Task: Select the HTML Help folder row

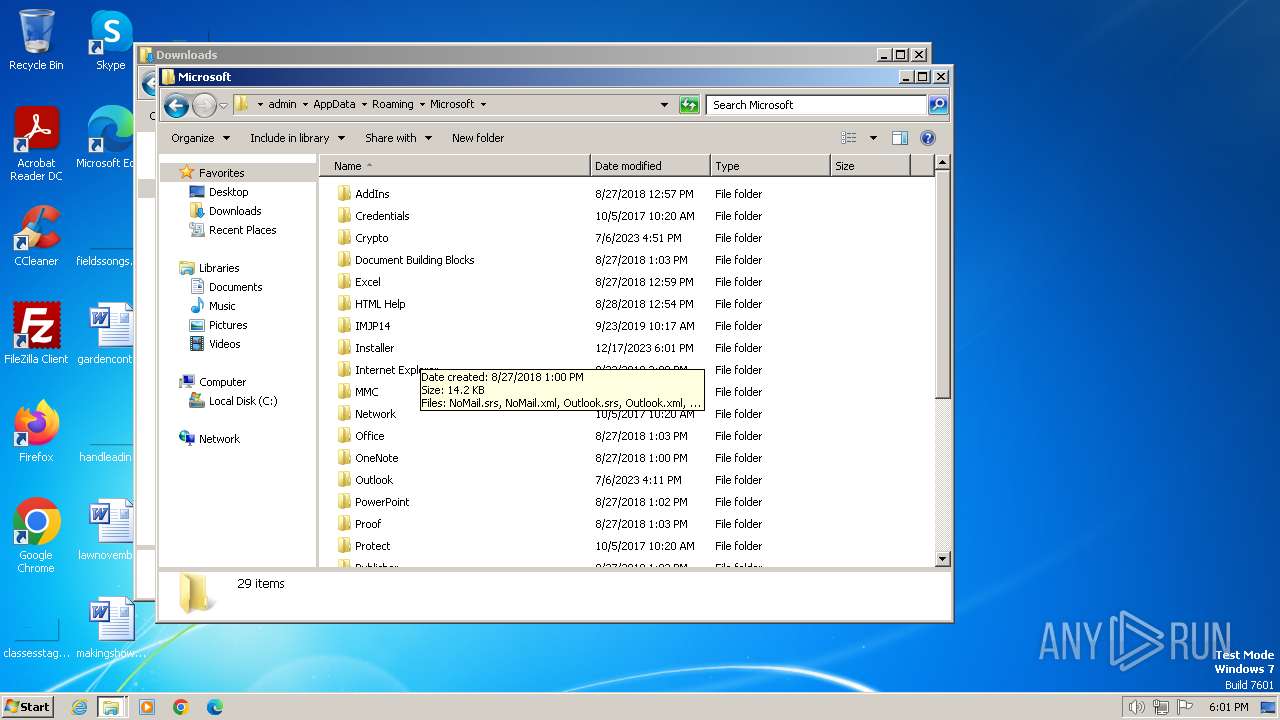Action: (x=625, y=304)
